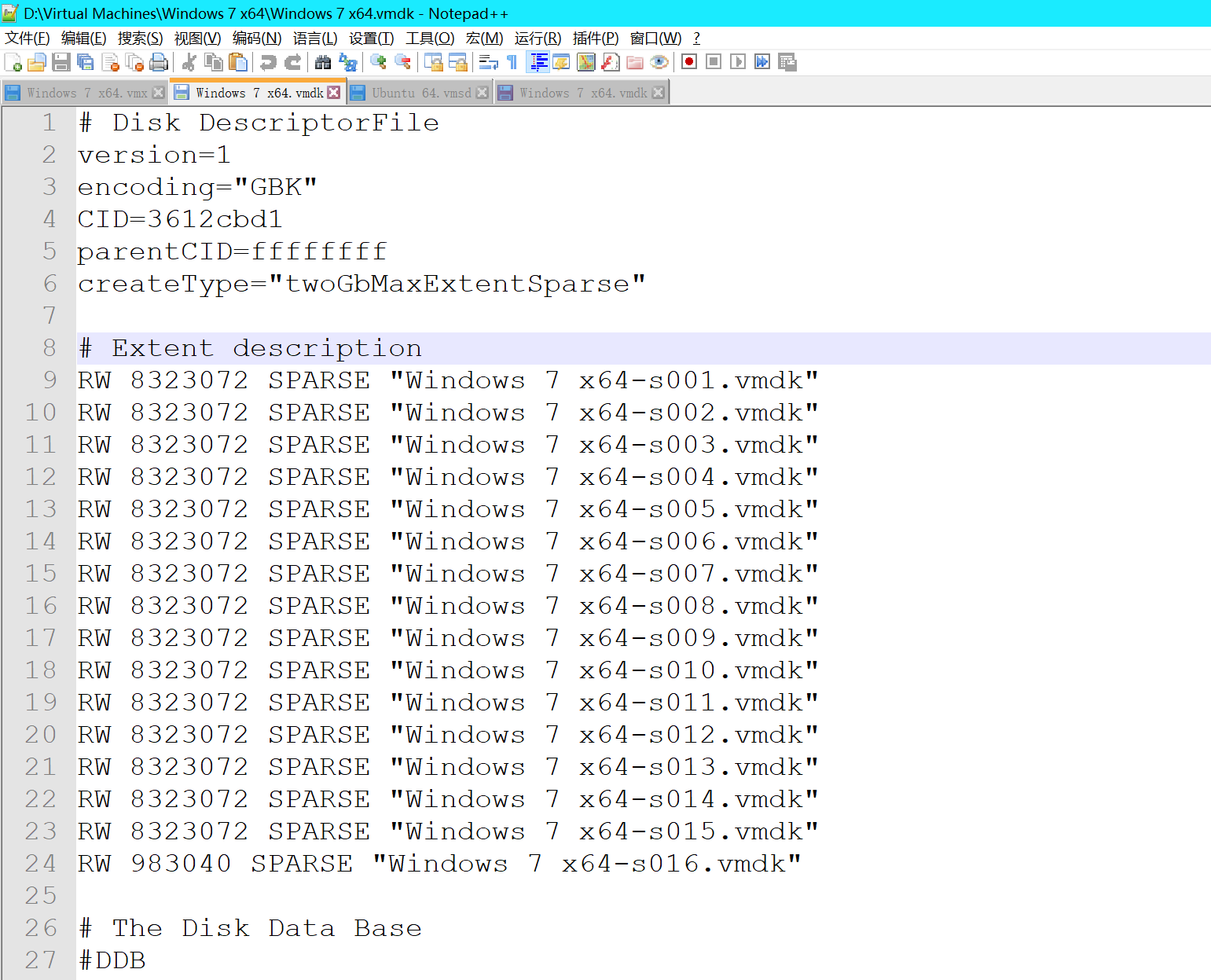This screenshot has width=1211, height=980.
Task: Close the Ubuntu 64.vmsd tab
Action: pos(482,93)
